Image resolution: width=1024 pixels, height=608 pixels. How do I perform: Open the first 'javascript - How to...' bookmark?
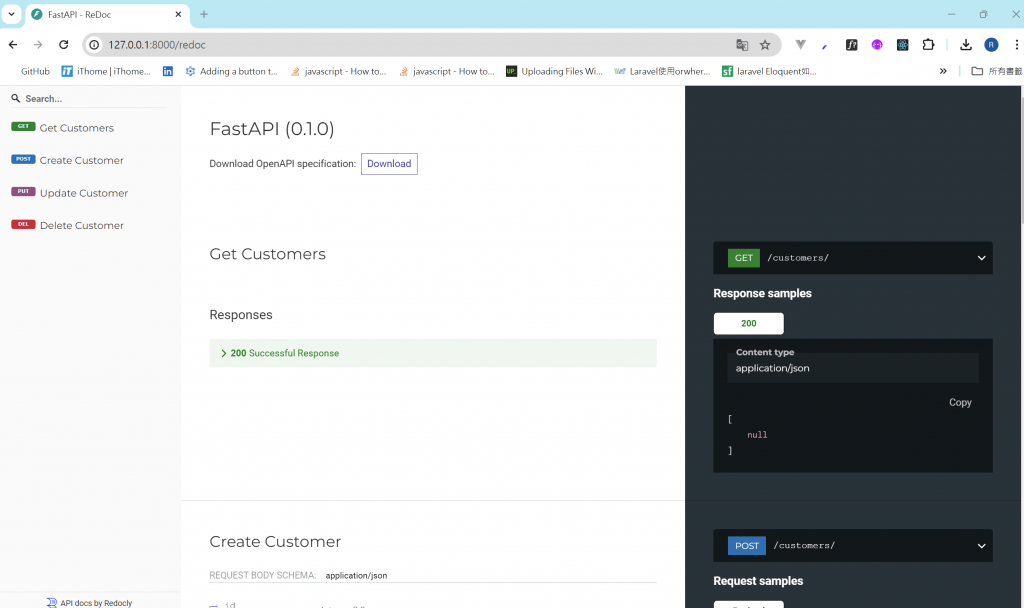pyautogui.click(x=338, y=71)
